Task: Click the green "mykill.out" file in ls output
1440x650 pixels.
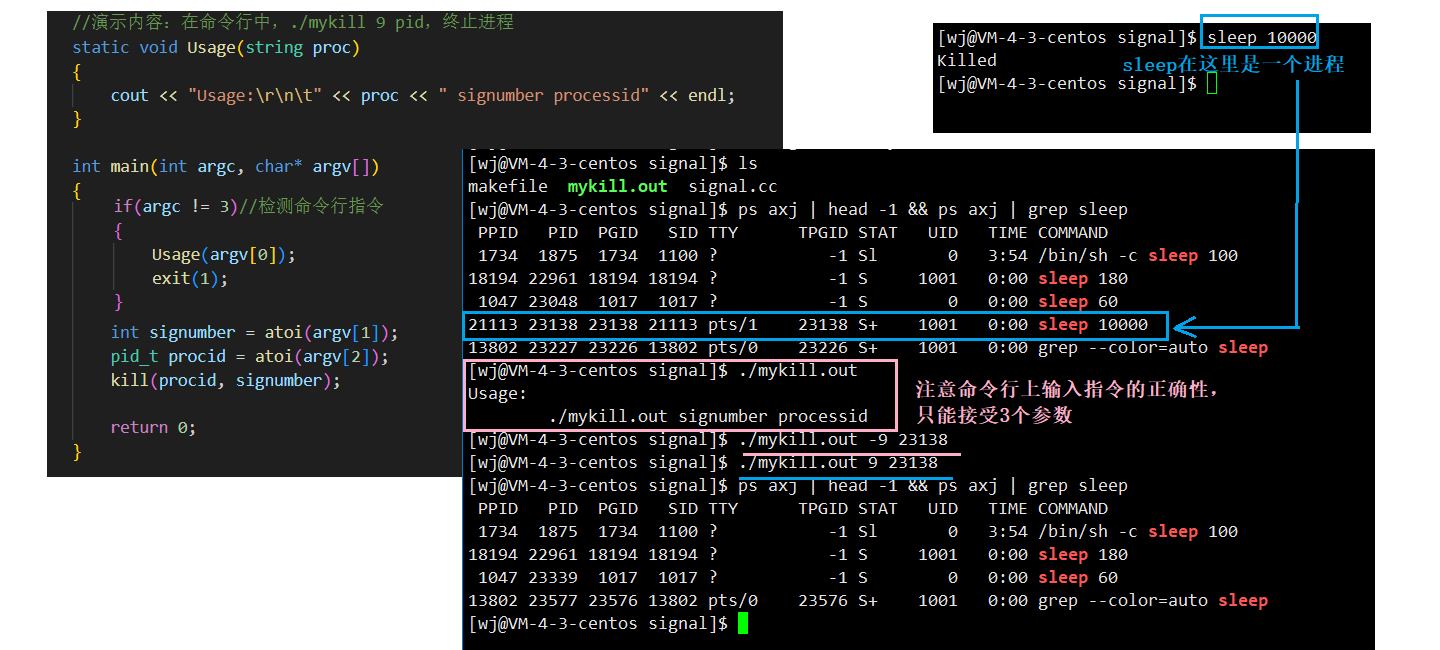Action: pyautogui.click(x=618, y=186)
